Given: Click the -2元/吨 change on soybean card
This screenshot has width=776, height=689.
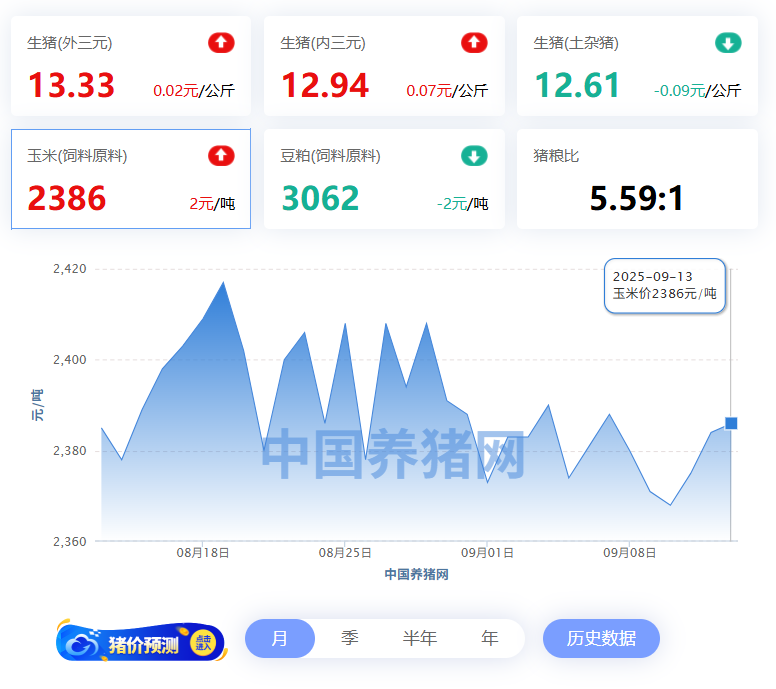Looking at the screenshot, I should click(x=462, y=203).
